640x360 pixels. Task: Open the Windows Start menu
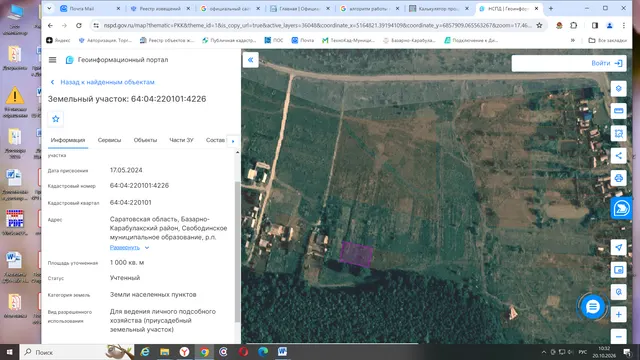point(9,352)
